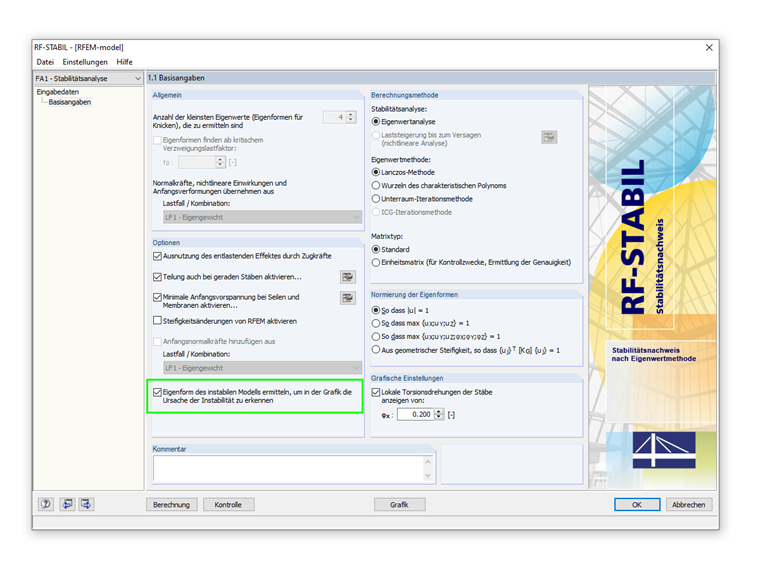Click the Grafik button
The height and width of the screenshot is (570, 760).
[399, 505]
